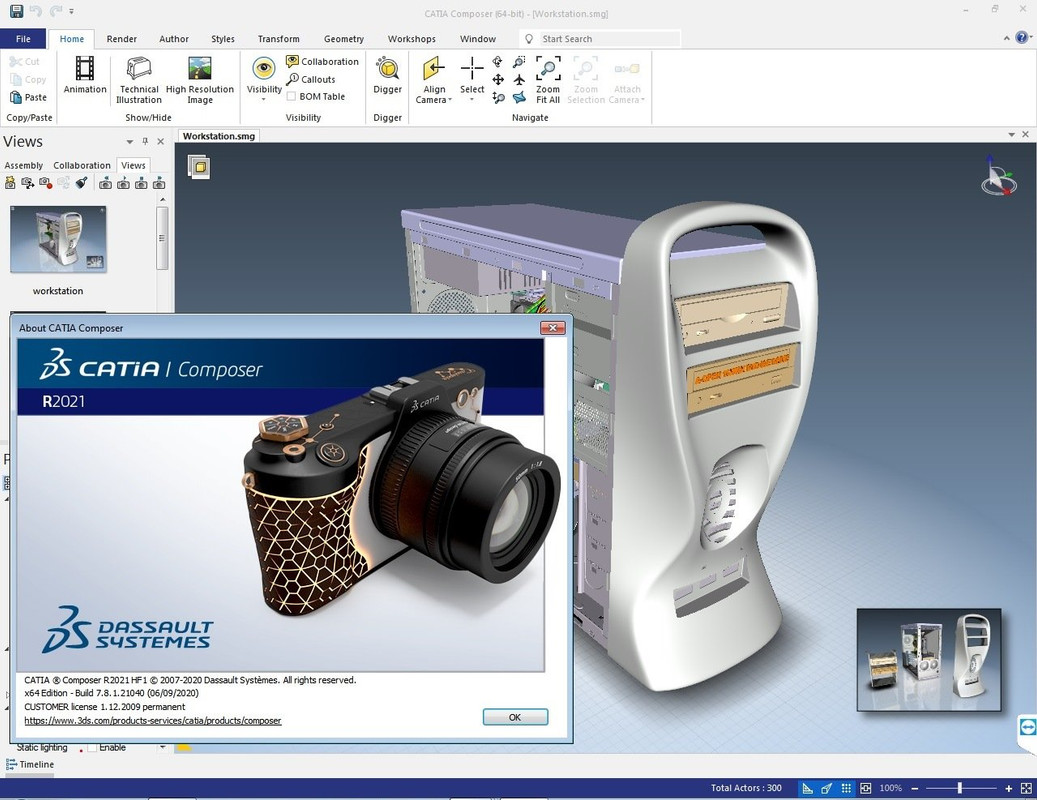
Task: Show Callouts in Visibility group
Action: point(311,79)
